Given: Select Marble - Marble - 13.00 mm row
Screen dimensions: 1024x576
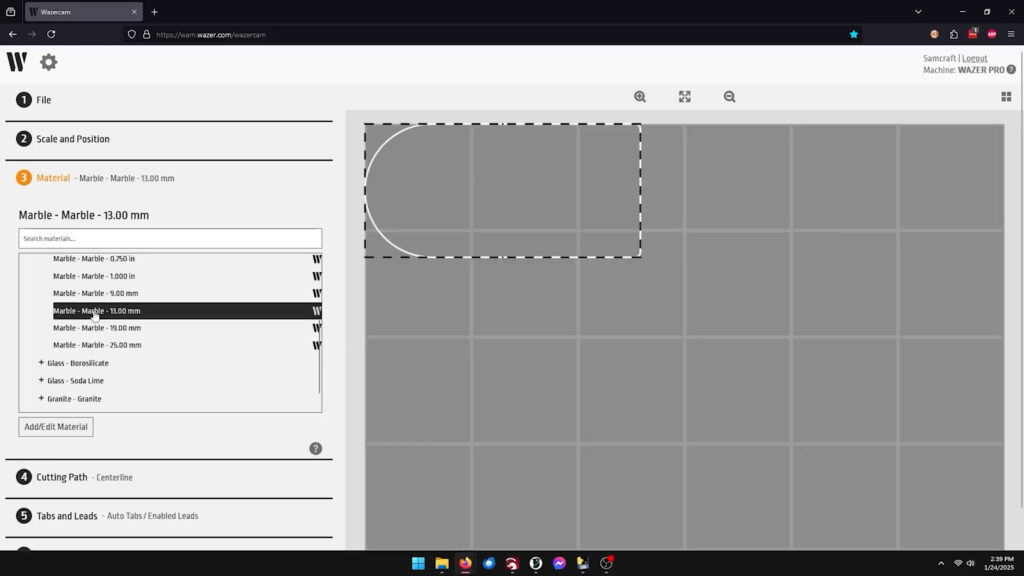Looking at the screenshot, I should pos(187,311).
